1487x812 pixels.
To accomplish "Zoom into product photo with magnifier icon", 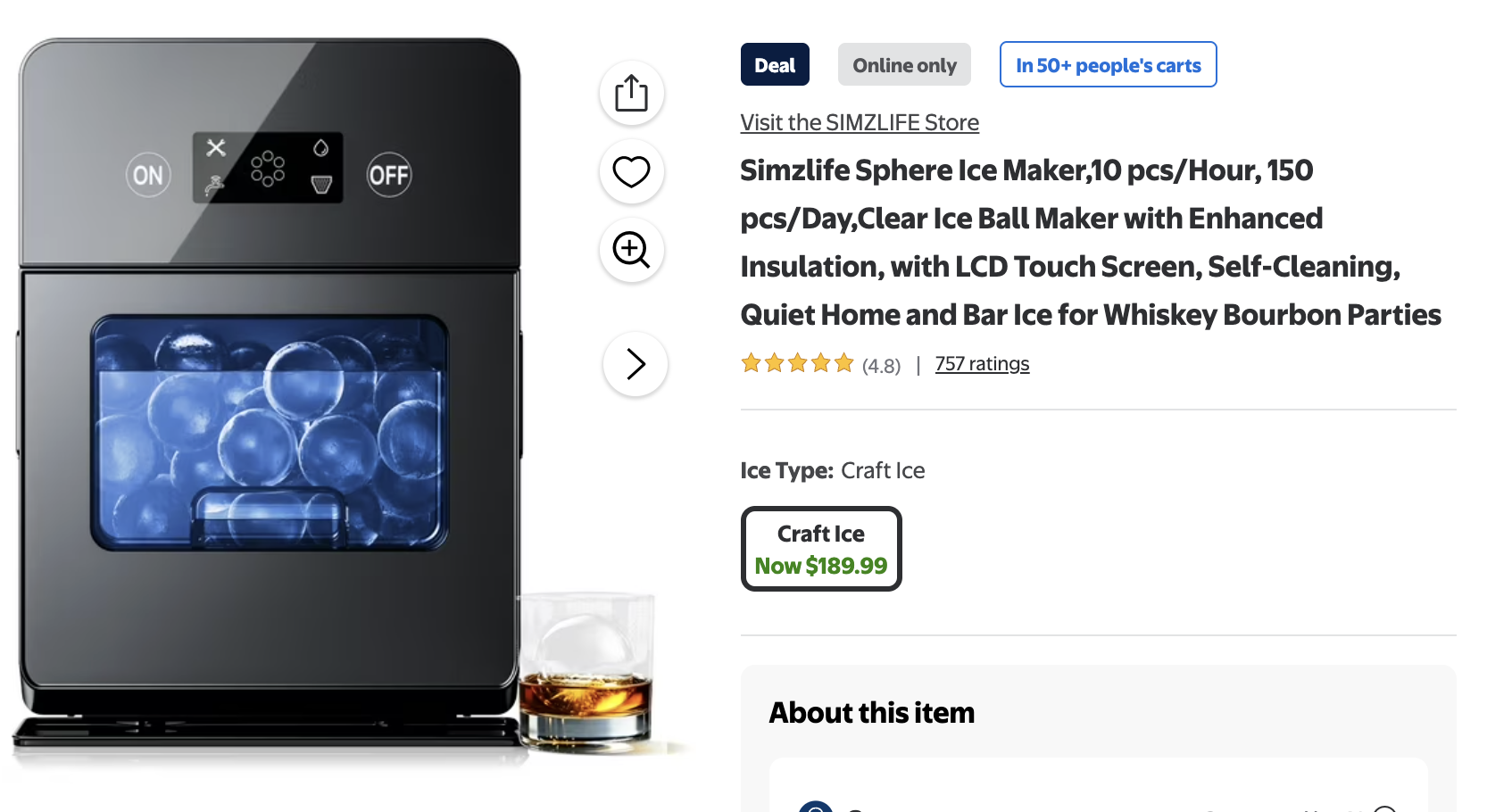I will [631, 250].
